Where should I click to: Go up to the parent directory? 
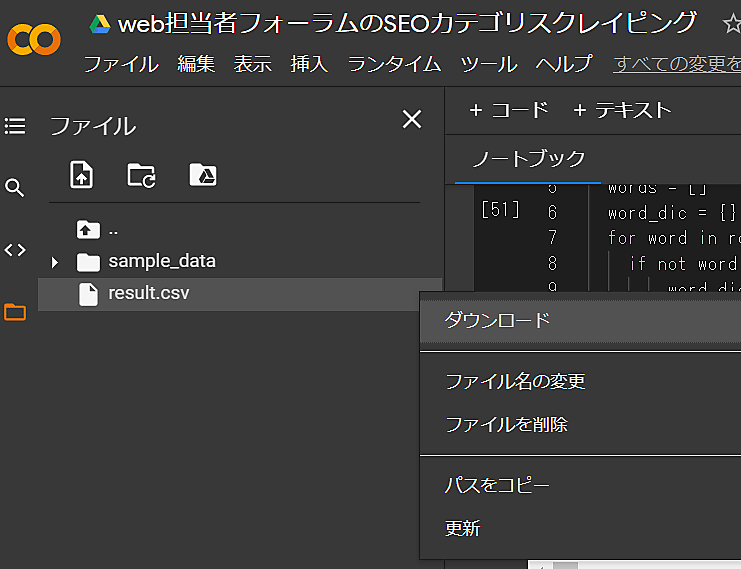pyautogui.click(x=89, y=230)
